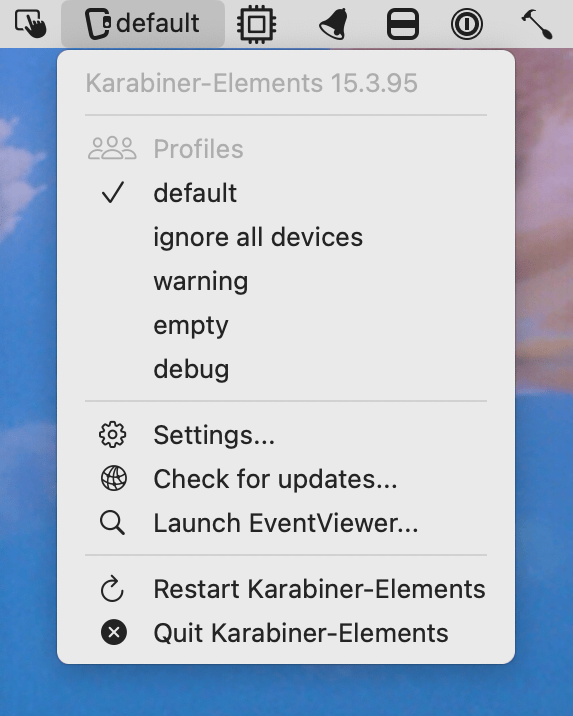Click the X circle quit icon
The height and width of the screenshot is (716, 573).
pyautogui.click(x=114, y=632)
